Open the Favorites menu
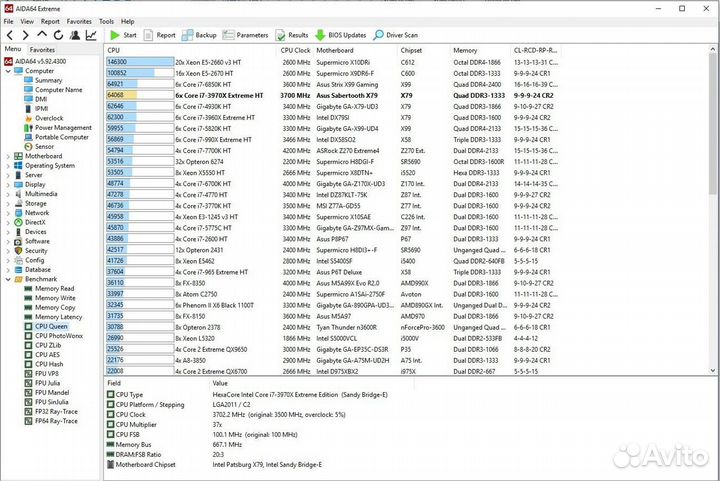720x481 pixels. click(x=79, y=21)
